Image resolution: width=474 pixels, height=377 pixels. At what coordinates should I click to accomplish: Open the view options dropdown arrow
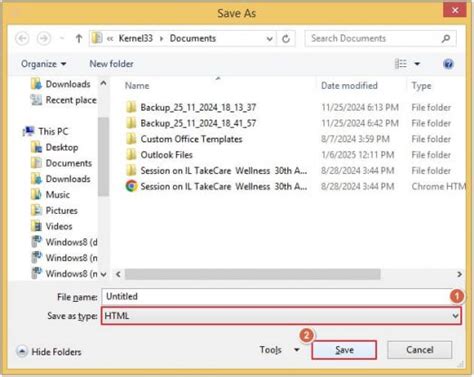[417, 64]
